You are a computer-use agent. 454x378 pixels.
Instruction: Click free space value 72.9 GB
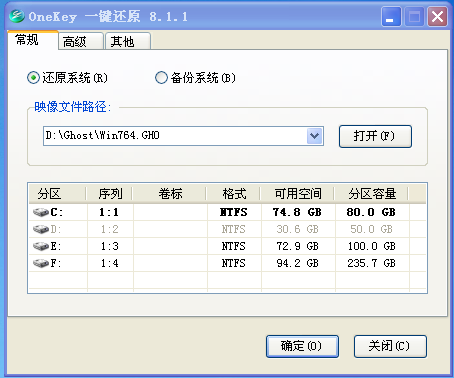click(x=297, y=246)
